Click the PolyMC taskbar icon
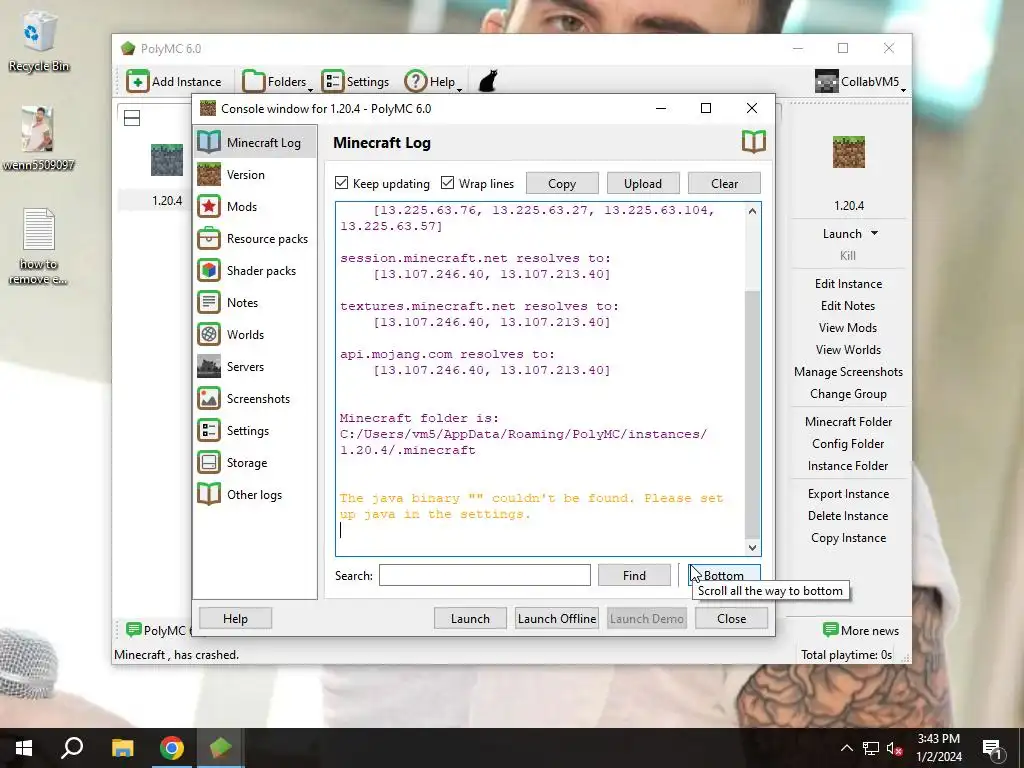This screenshot has height=768, width=1024. point(221,748)
